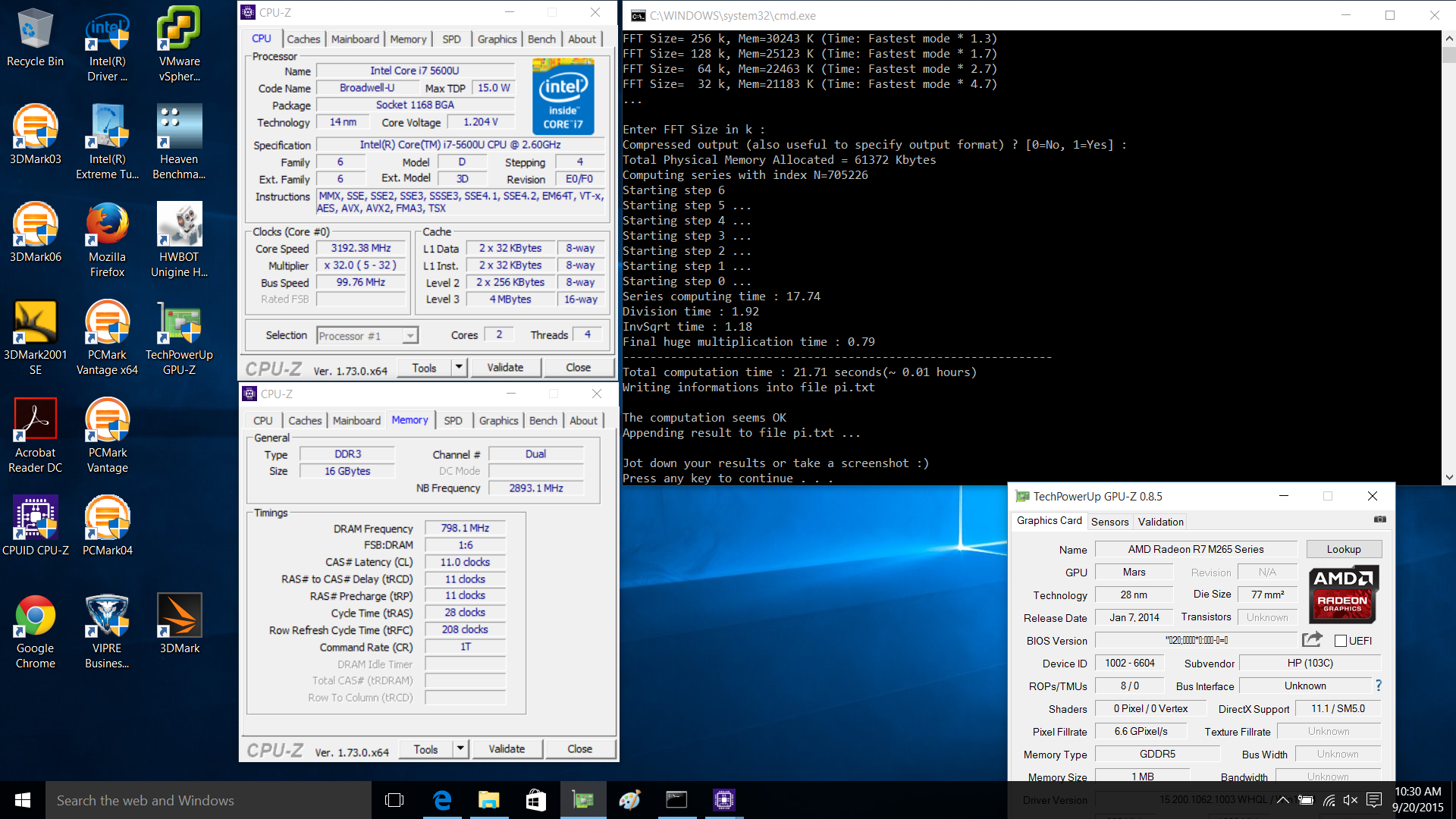The height and width of the screenshot is (819, 1456).
Task: Open Intel(R) Extreme Tuning shortcut
Action: [x=107, y=143]
